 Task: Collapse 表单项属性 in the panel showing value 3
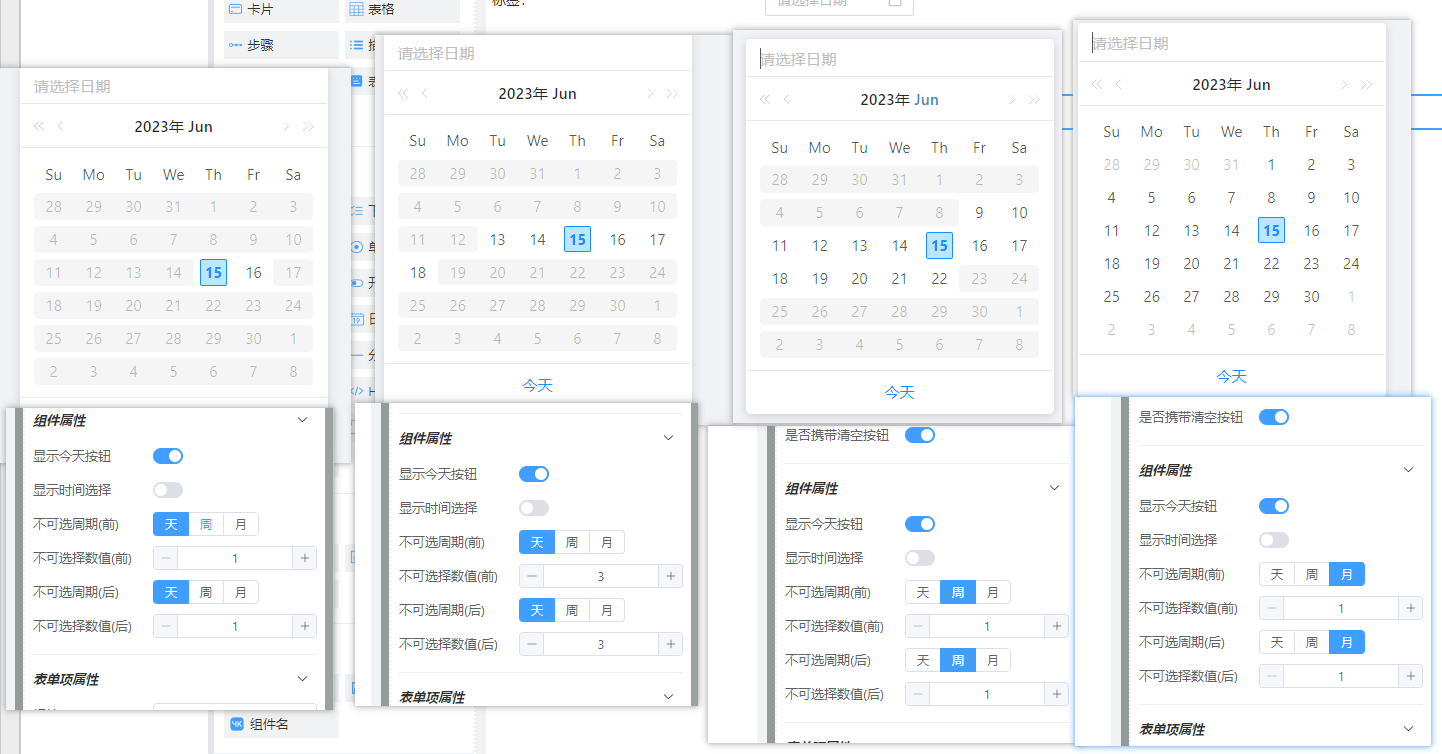pos(669,697)
